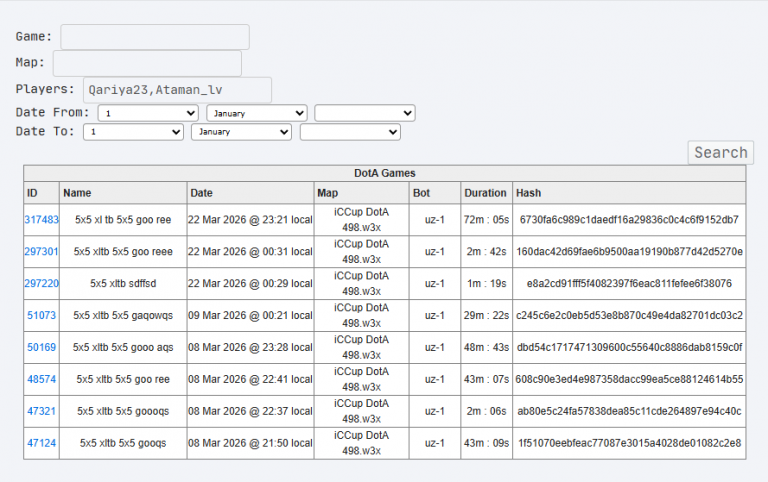Select hash starting with ab80e5c24fa5
The image size is (768, 482).
(629, 411)
